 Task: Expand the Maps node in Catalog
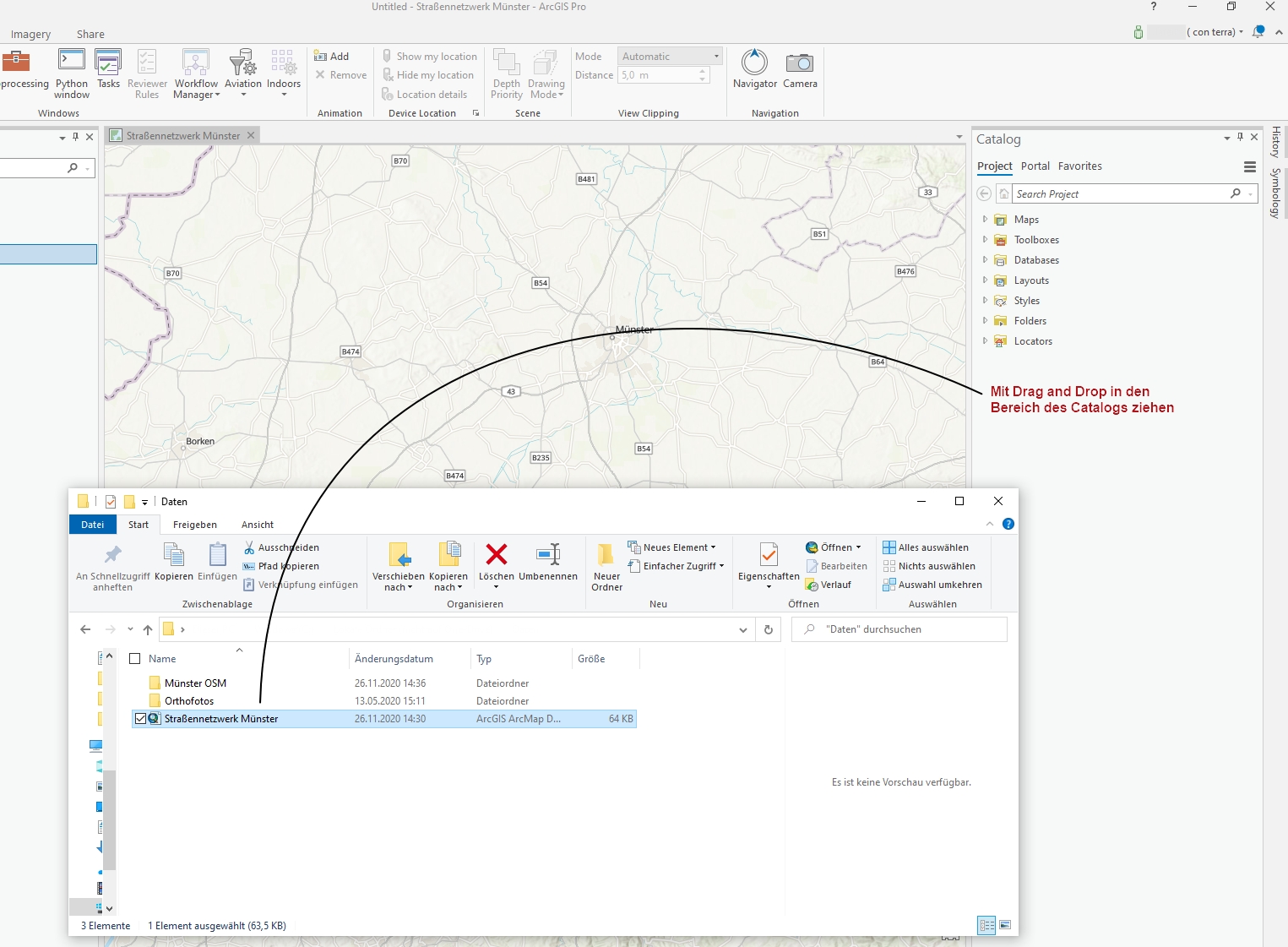985,219
